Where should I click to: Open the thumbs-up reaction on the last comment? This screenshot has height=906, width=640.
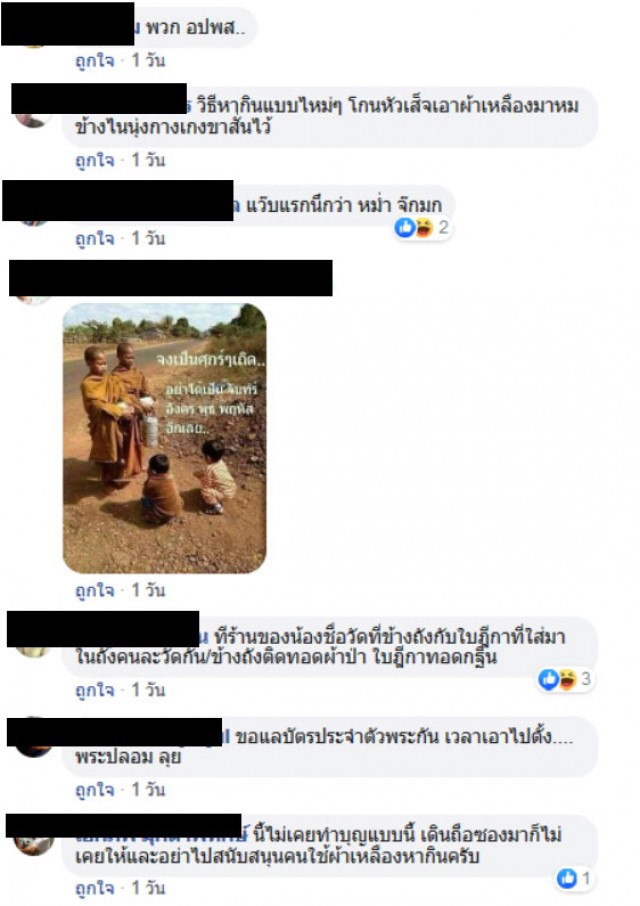pos(567,878)
